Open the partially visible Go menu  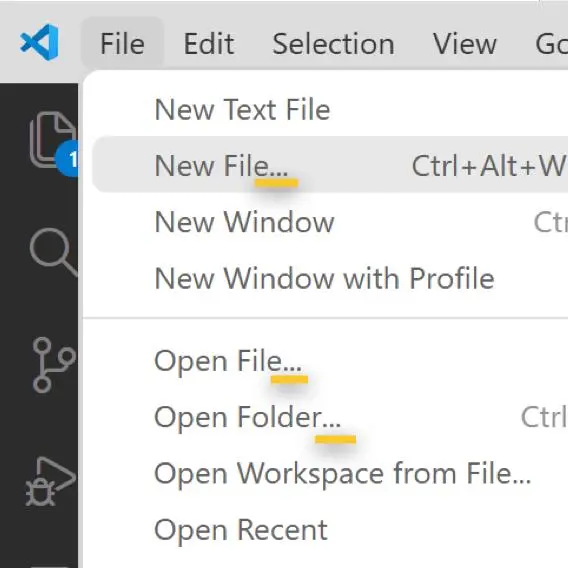(x=551, y=43)
